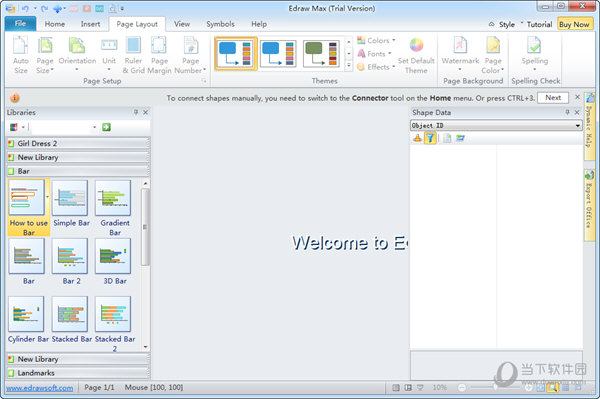The width and height of the screenshot is (600, 399).
Task: Click the orange info icon in the tip bar
Action: coord(15,98)
